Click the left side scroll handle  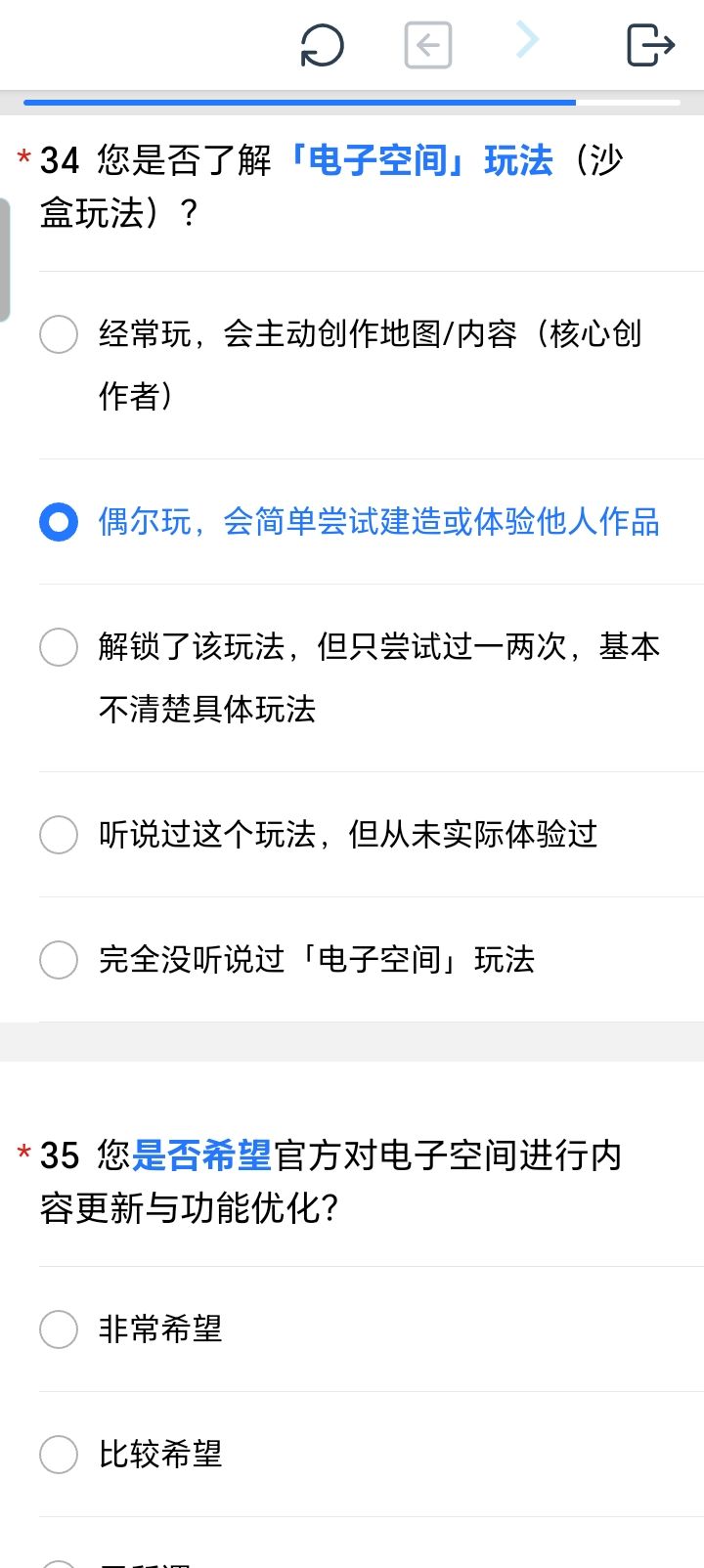(5, 260)
